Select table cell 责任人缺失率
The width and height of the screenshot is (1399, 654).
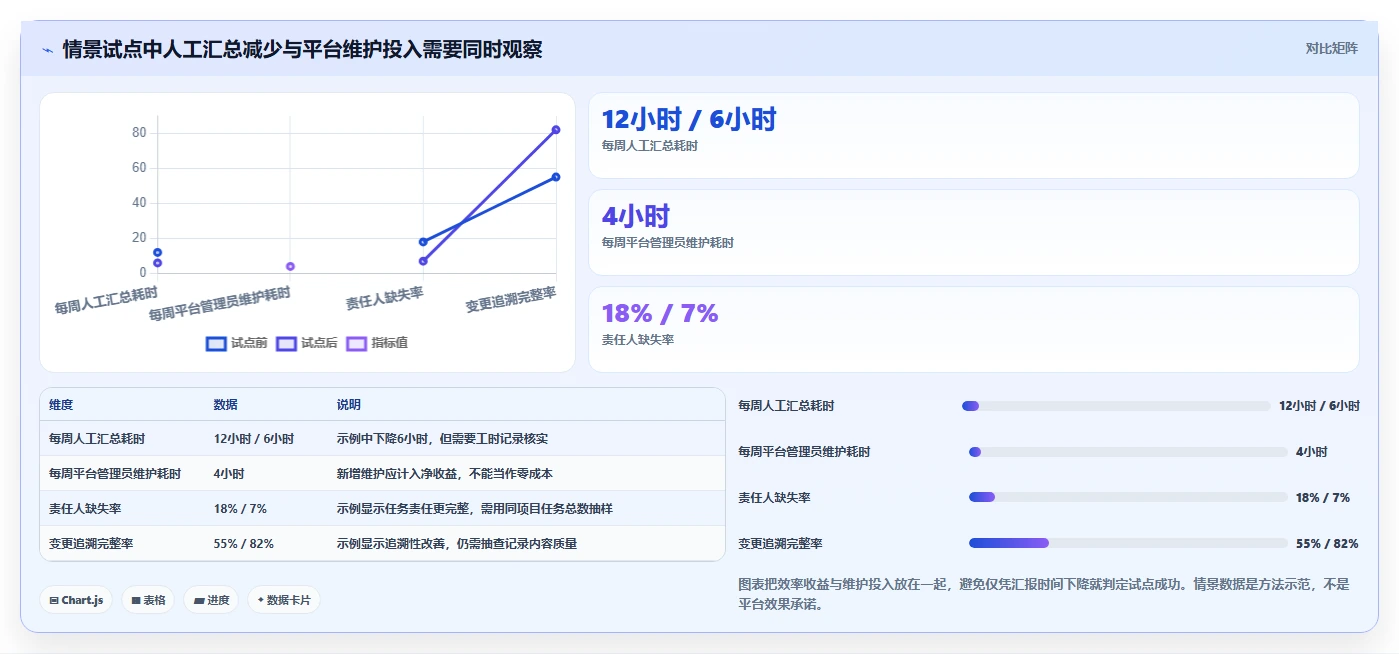(x=85, y=509)
